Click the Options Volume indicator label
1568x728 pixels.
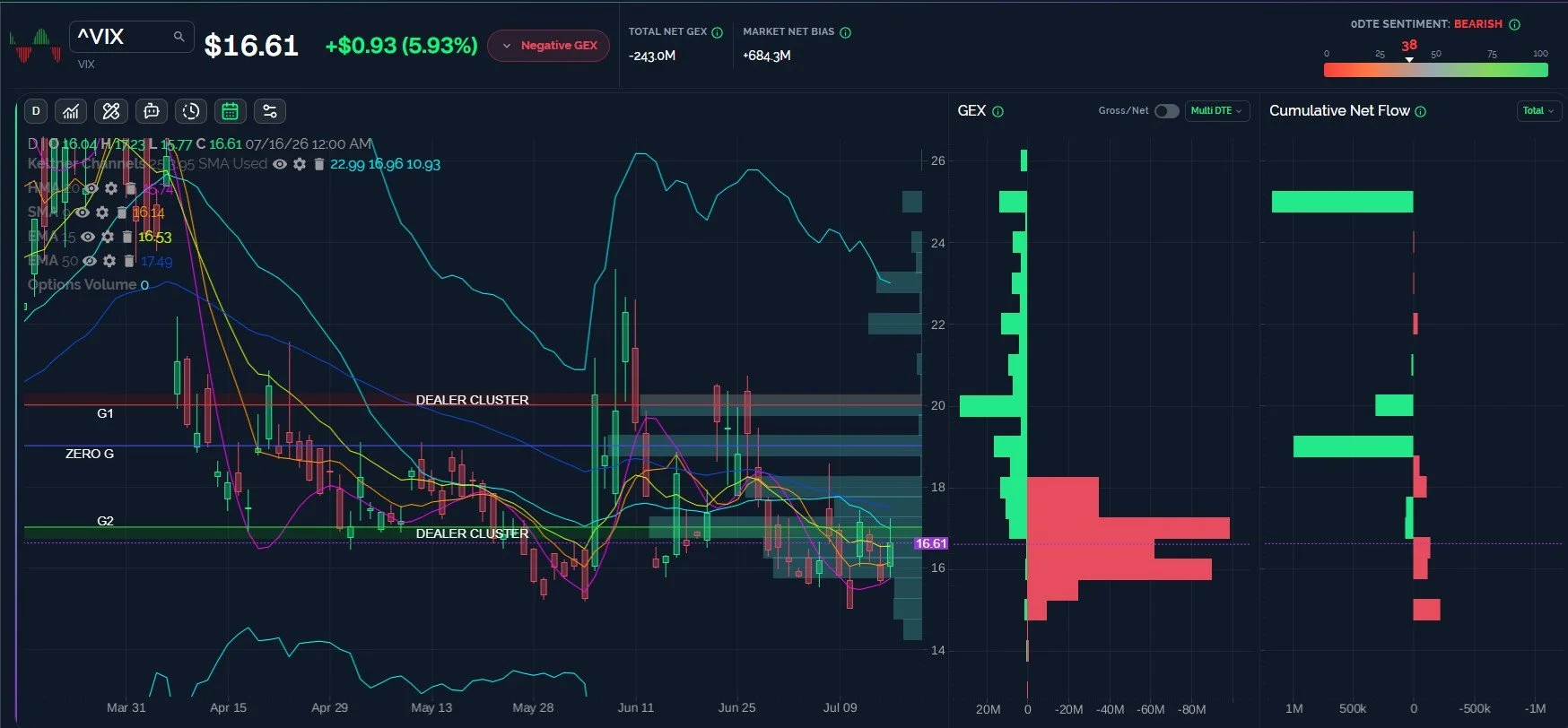click(x=82, y=284)
